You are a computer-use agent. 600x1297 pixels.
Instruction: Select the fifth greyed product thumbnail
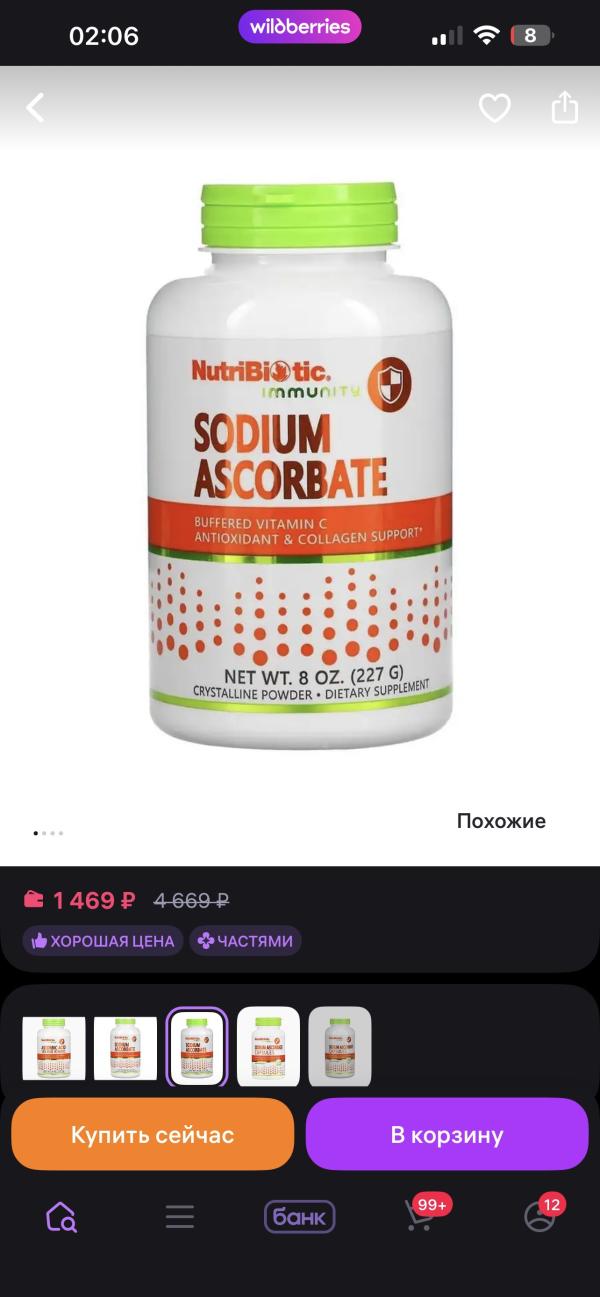click(340, 1047)
